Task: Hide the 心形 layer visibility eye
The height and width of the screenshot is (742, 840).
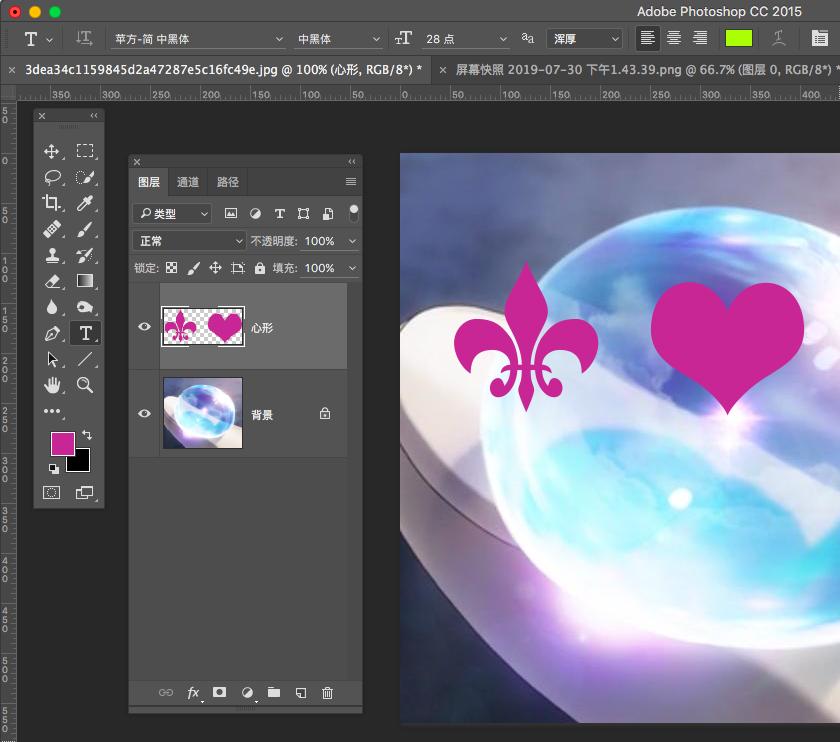Action: point(145,327)
